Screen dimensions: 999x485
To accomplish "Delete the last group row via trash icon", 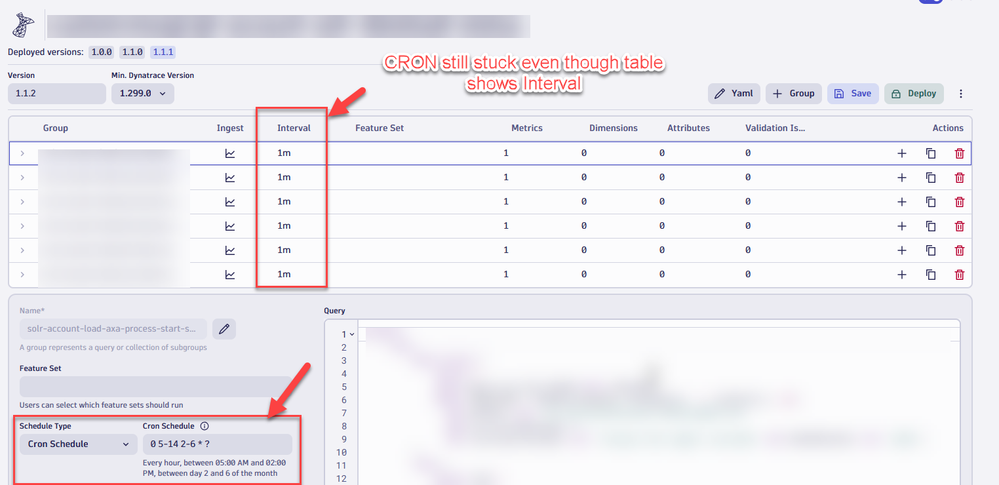I will click(x=959, y=275).
